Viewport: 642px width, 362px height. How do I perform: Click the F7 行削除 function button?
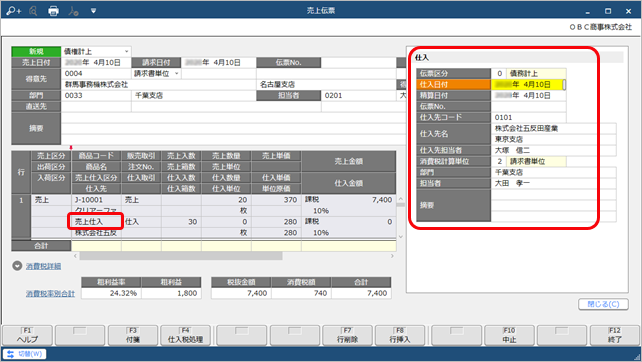pos(348,335)
